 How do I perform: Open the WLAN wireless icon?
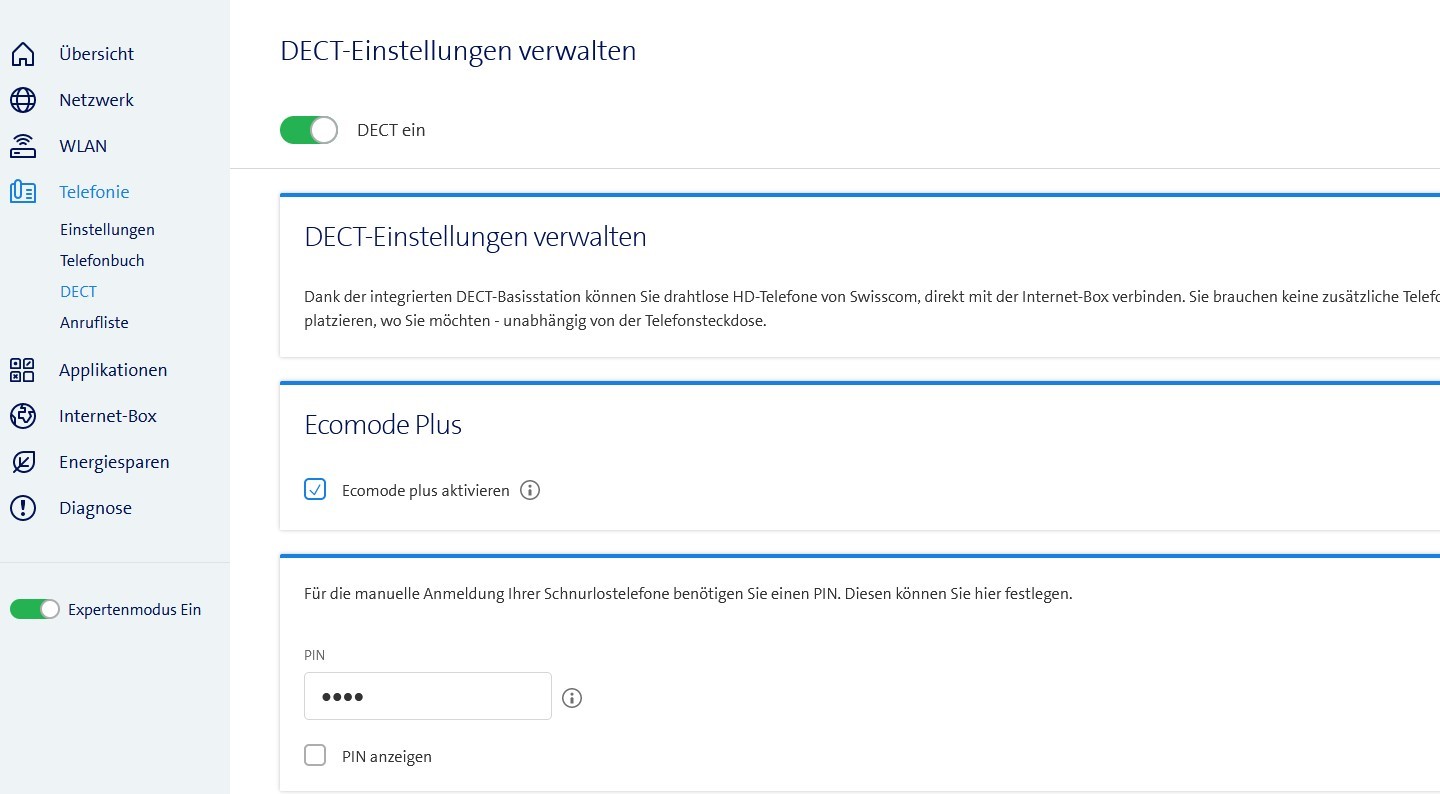(23, 145)
